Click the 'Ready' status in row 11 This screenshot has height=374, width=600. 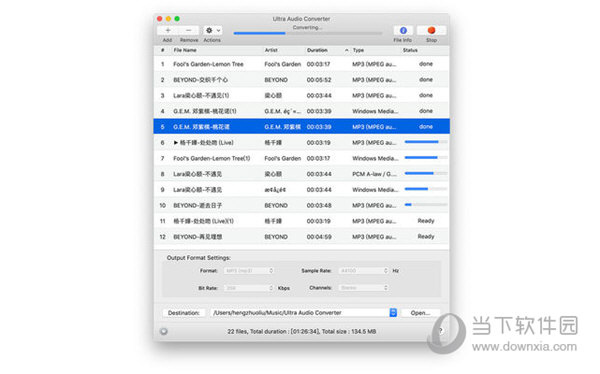point(426,221)
